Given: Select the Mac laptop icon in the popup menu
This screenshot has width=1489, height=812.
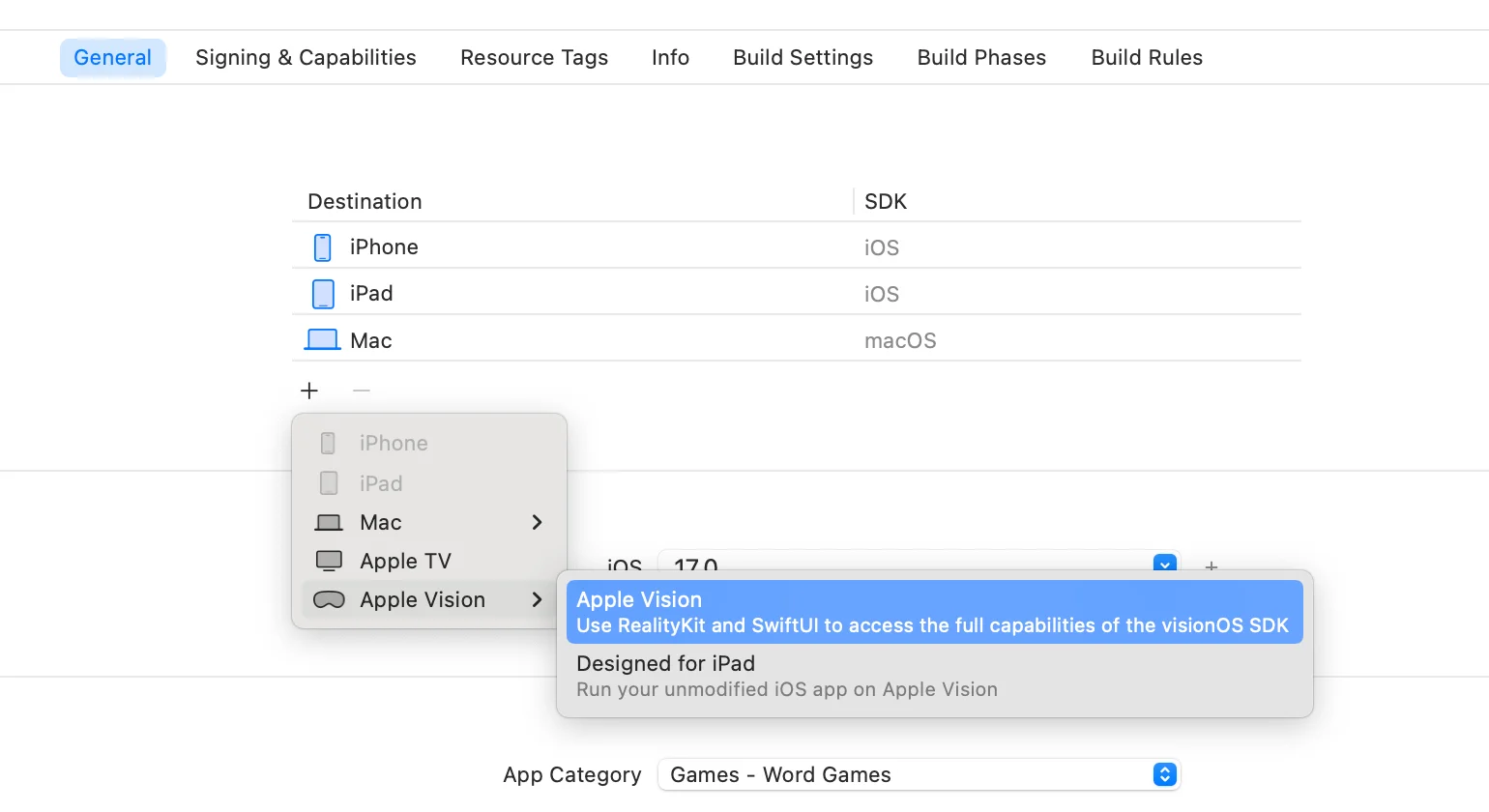Looking at the screenshot, I should click(330, 522).
